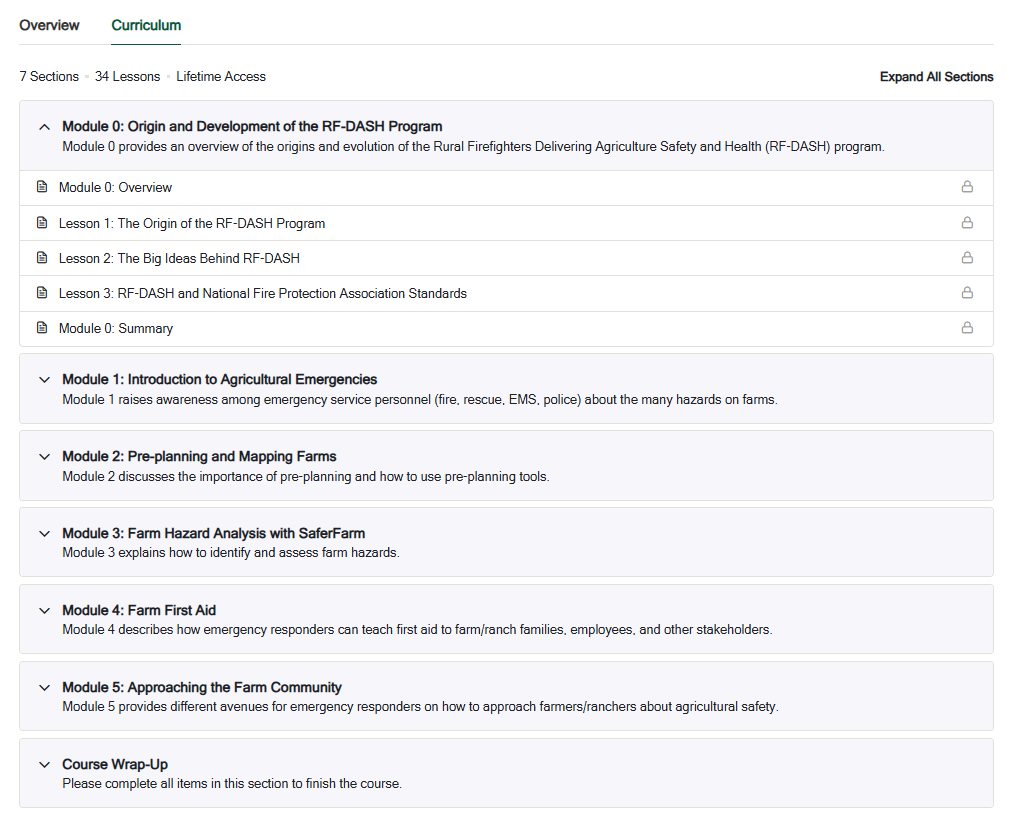
Task: Expand the Module 4: Farm First Aid chevron
Action: click(x=44, y=611)
